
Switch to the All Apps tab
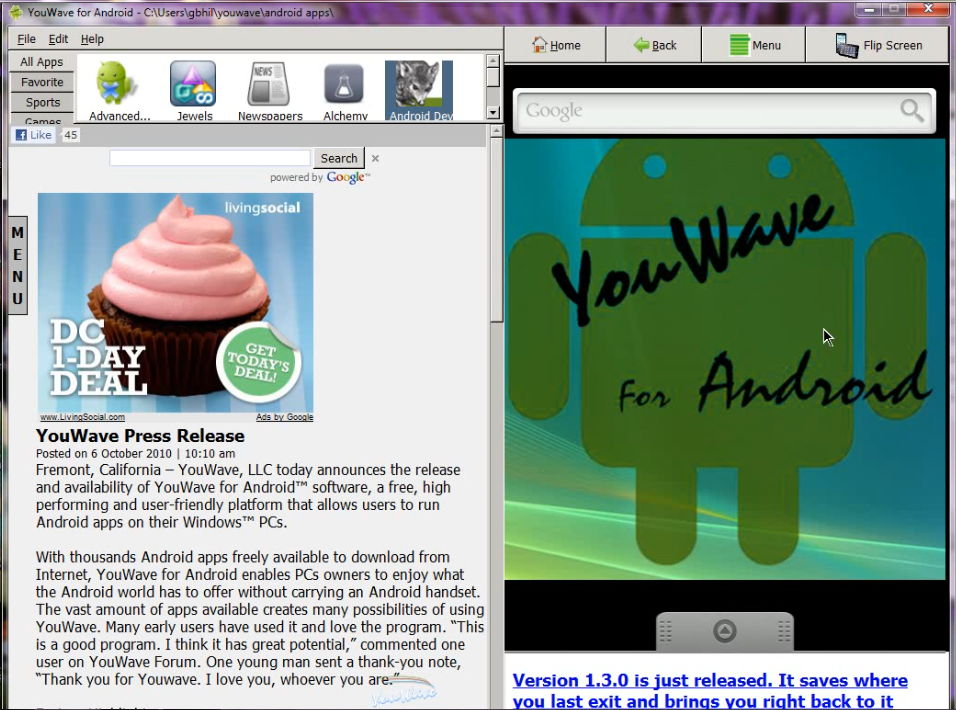[x=41, y=62]
